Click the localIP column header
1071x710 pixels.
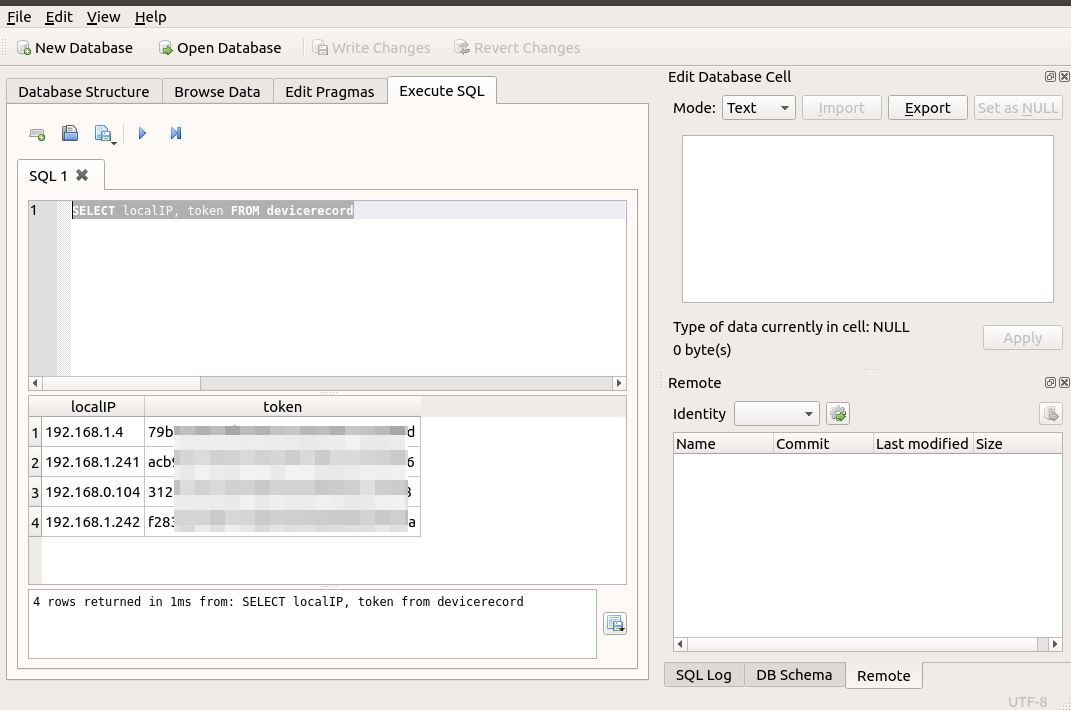(x=94, y=407)
